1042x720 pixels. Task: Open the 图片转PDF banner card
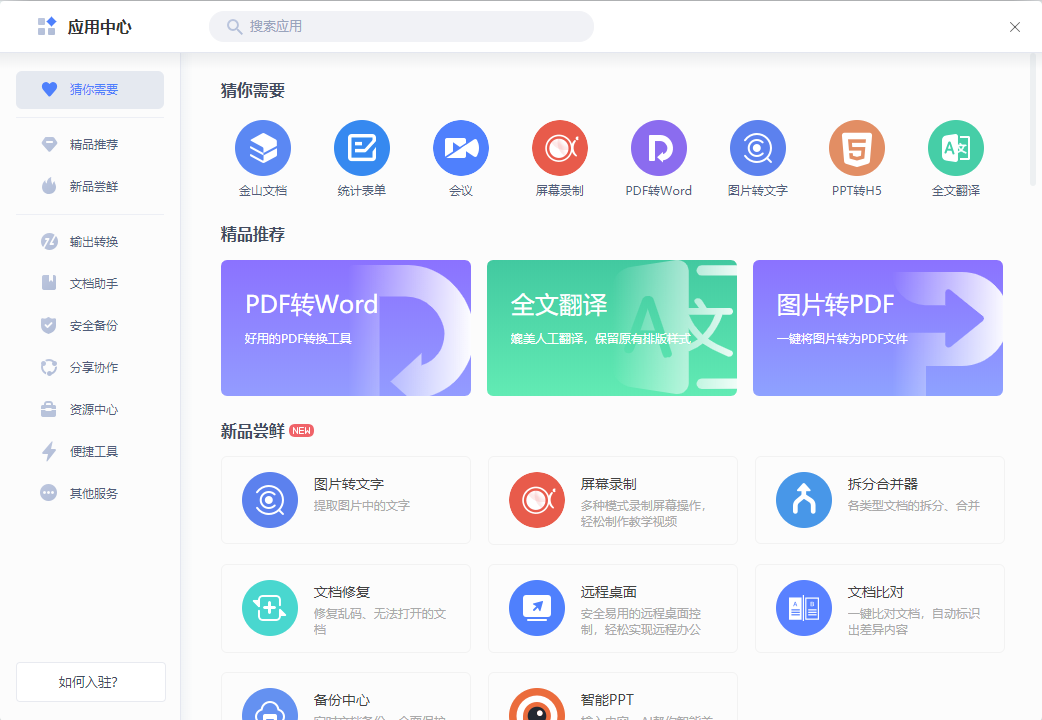click(x=878, y=328)
